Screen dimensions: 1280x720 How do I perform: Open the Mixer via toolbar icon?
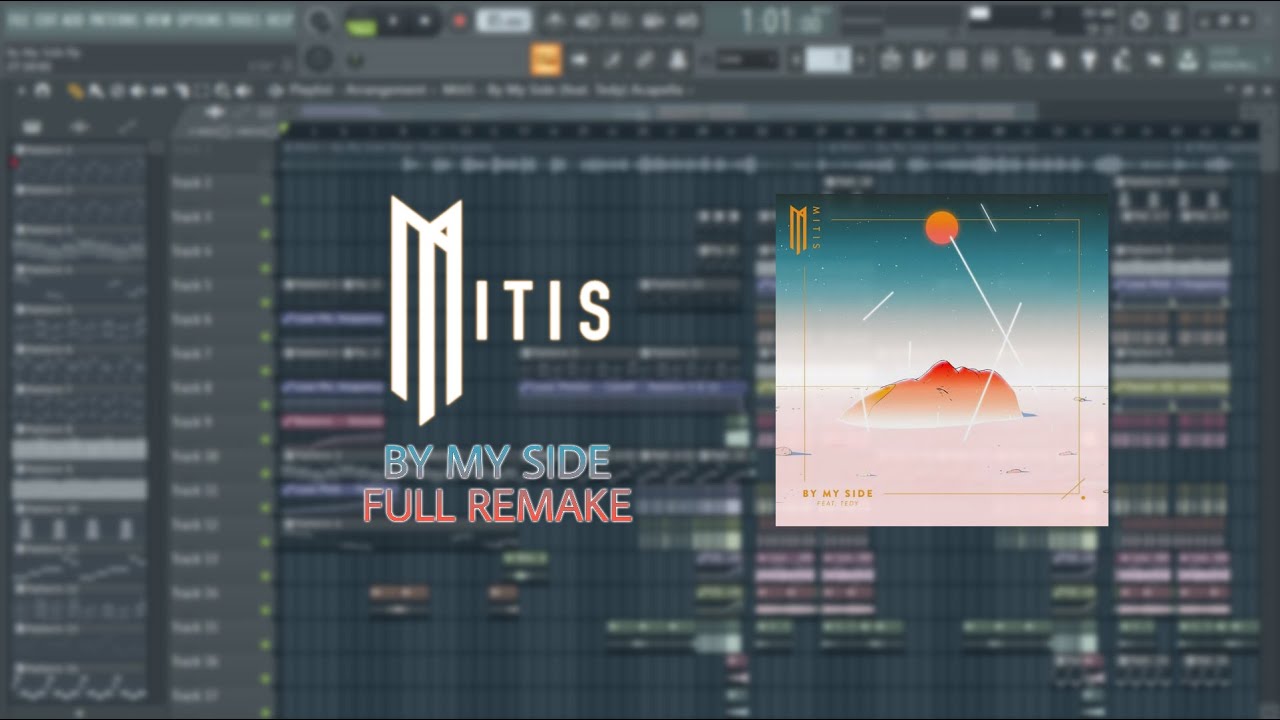[990, 60]
